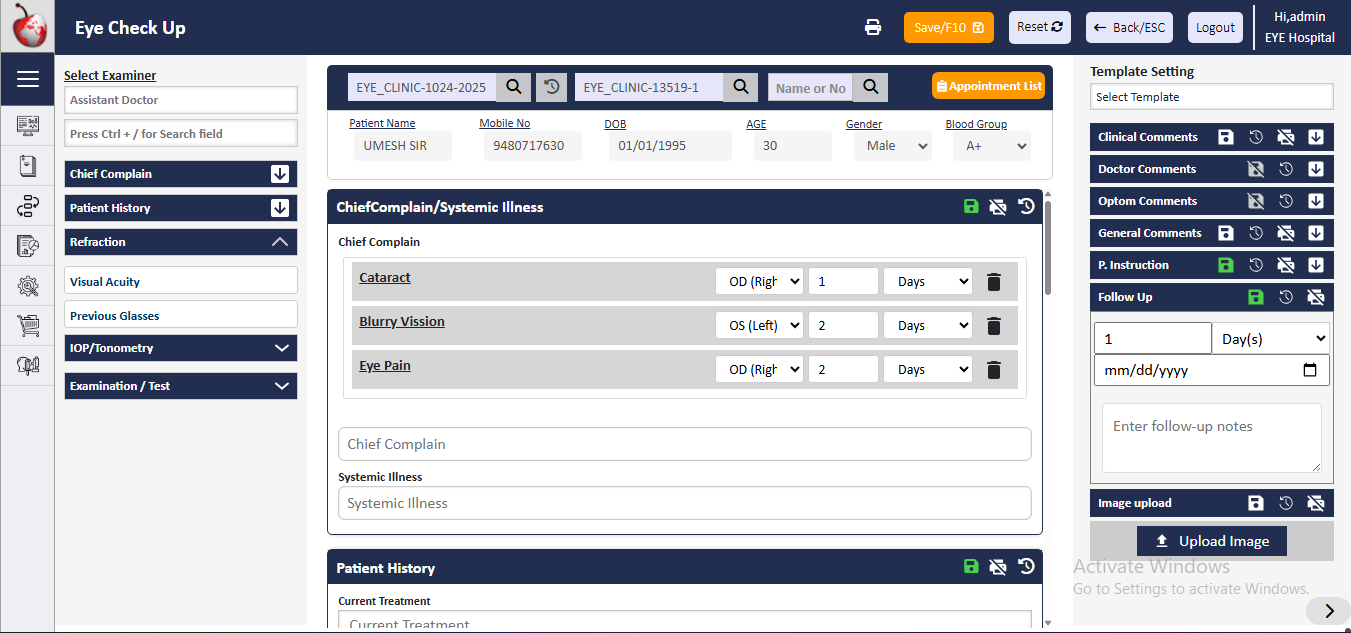
Task: Open history for Patient History section
Action: tap(1026, 567)
